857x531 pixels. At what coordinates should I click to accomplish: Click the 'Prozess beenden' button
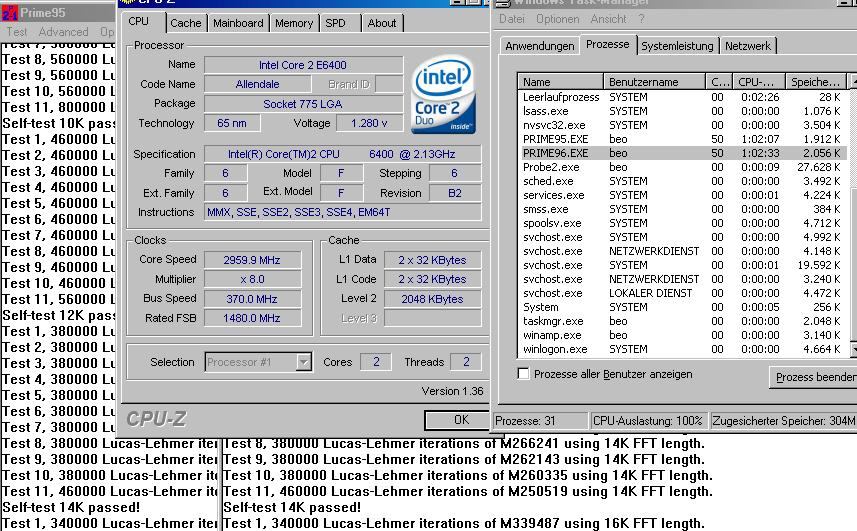point(813,377)
